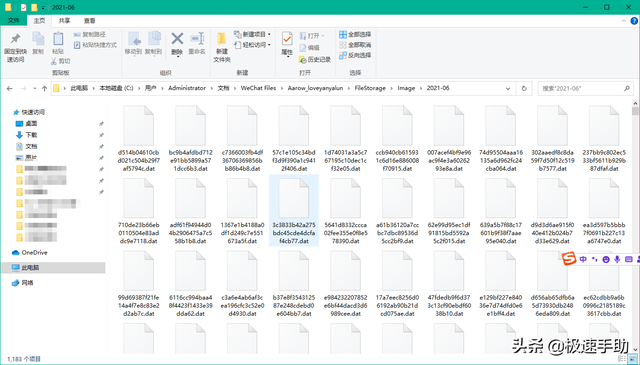Viewport: 640px width, 365px height.
Task: Open the recent locations dropdown arrow
Action: click(x=35, y=89)
